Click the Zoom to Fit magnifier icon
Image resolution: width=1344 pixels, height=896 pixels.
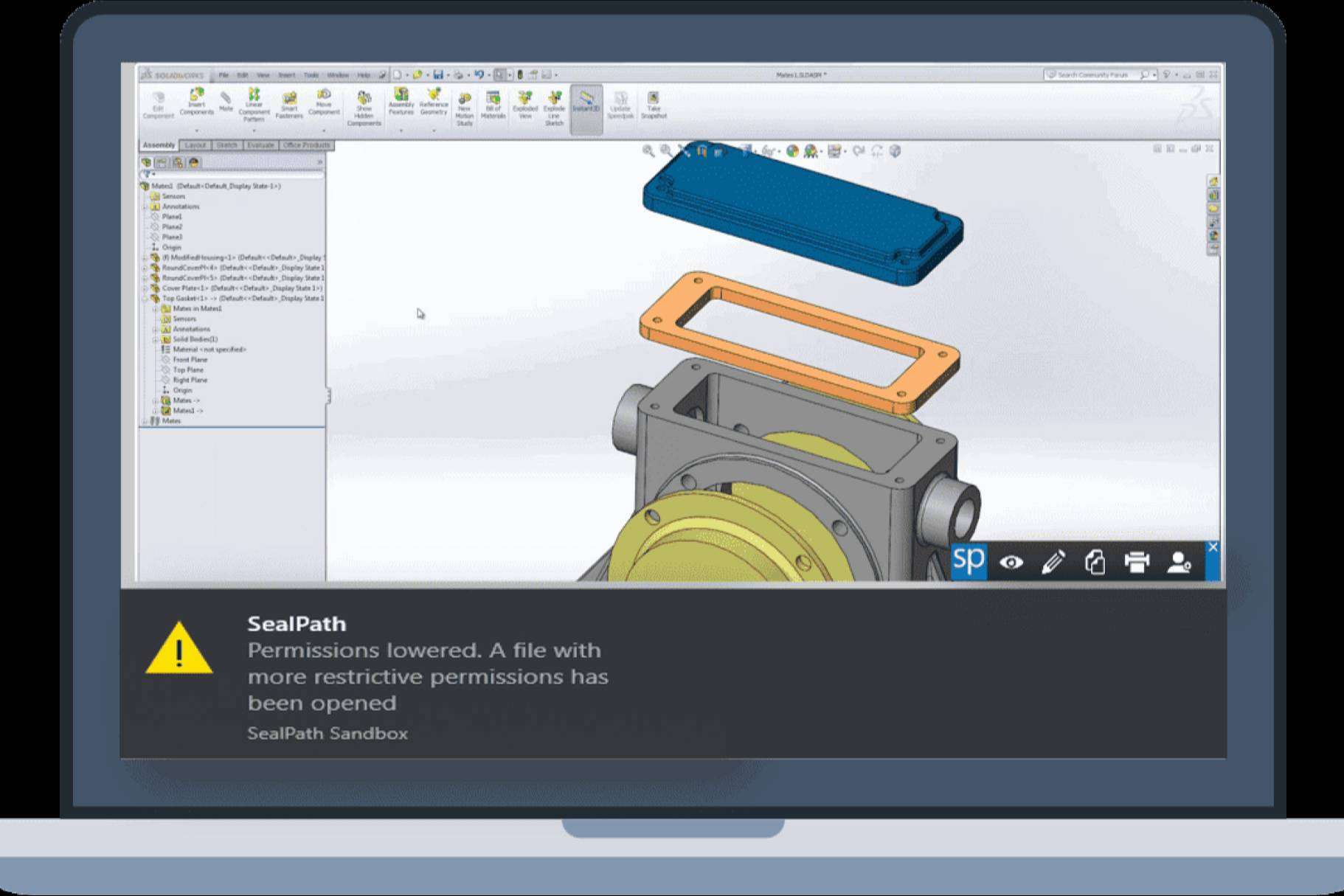coord(648,151)
